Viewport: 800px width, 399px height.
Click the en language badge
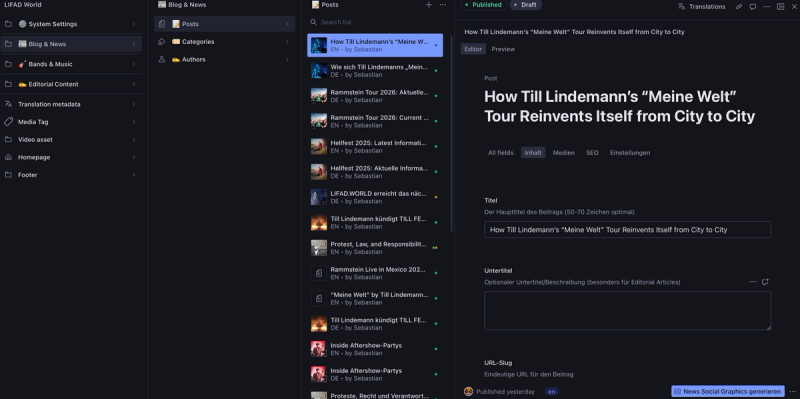[x=551, y=392]
